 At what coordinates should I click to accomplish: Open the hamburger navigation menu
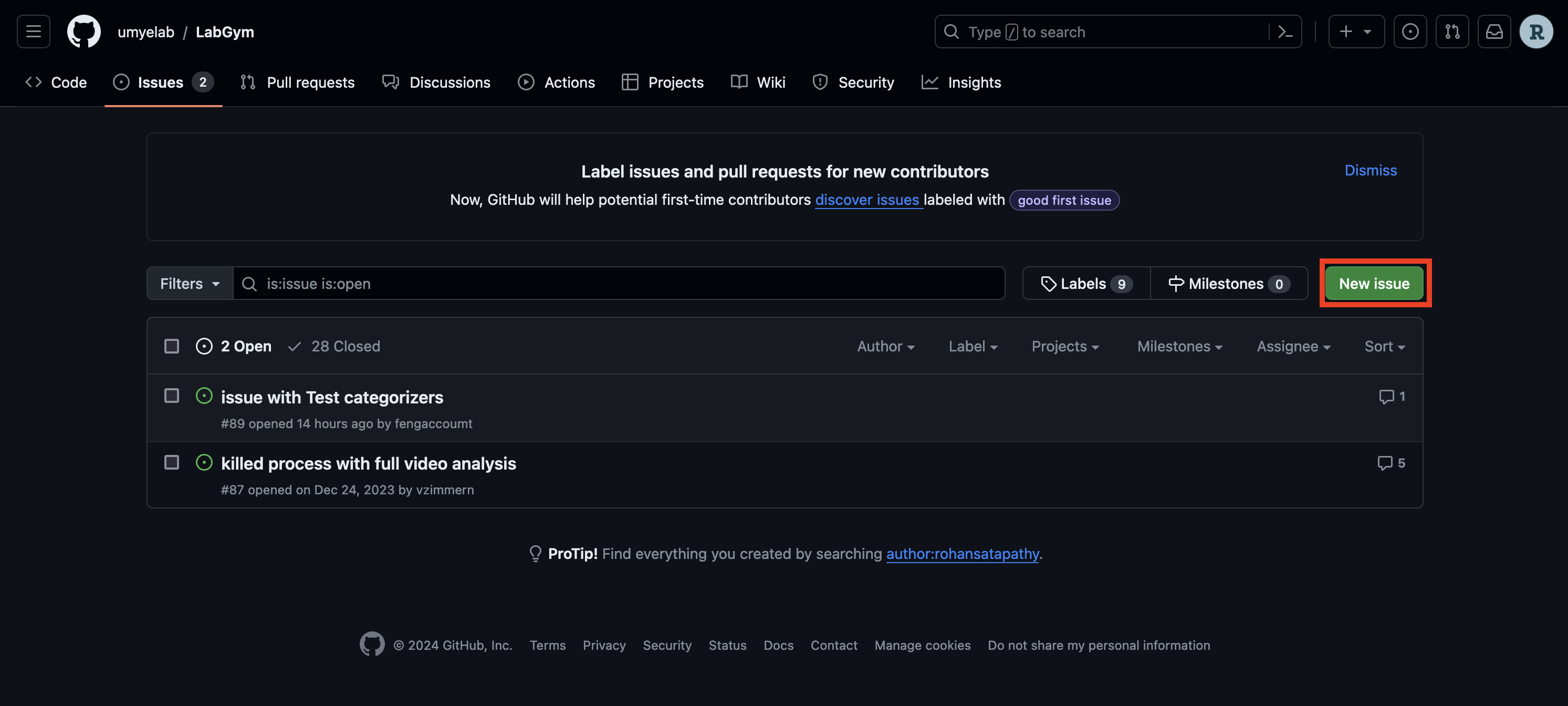[34, 32]
